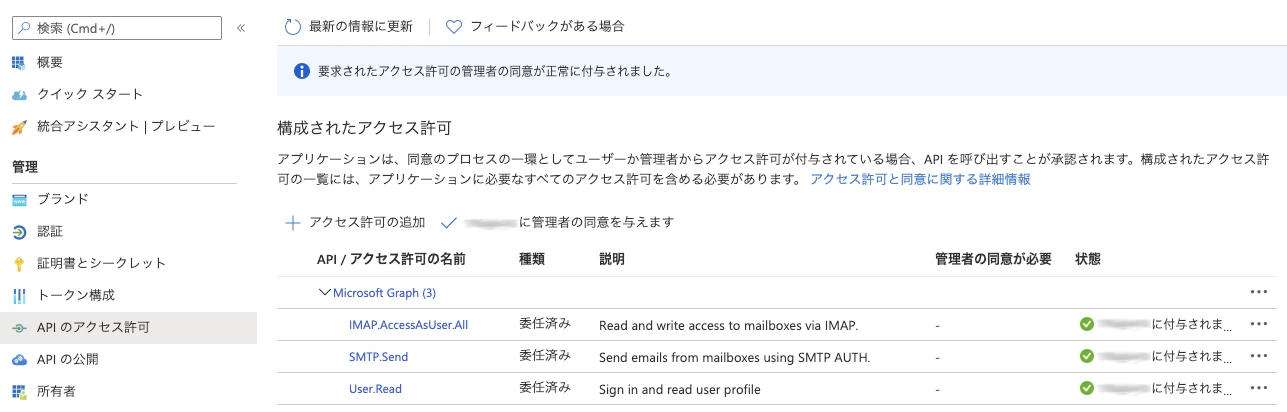Click the 構成されたアクセス許可 heading

pyautogui.click(x=364, y=128)
